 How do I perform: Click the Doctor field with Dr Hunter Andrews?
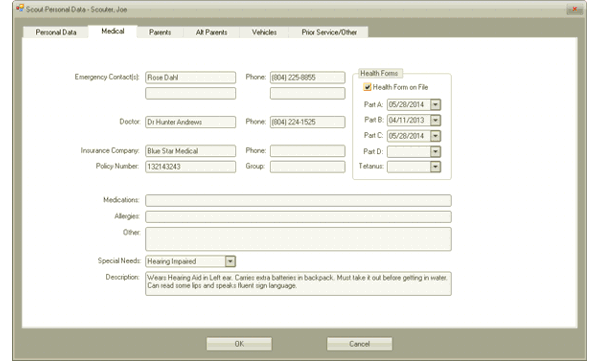point(191,122)
